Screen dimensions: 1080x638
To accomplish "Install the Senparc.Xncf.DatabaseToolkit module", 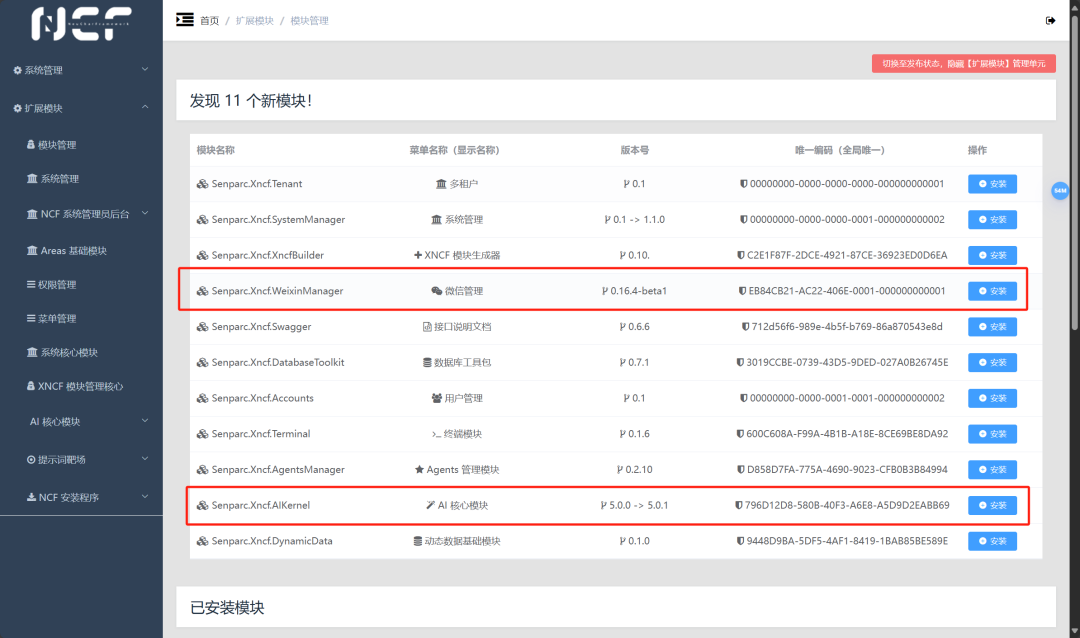I will click(x=993, y=362).
